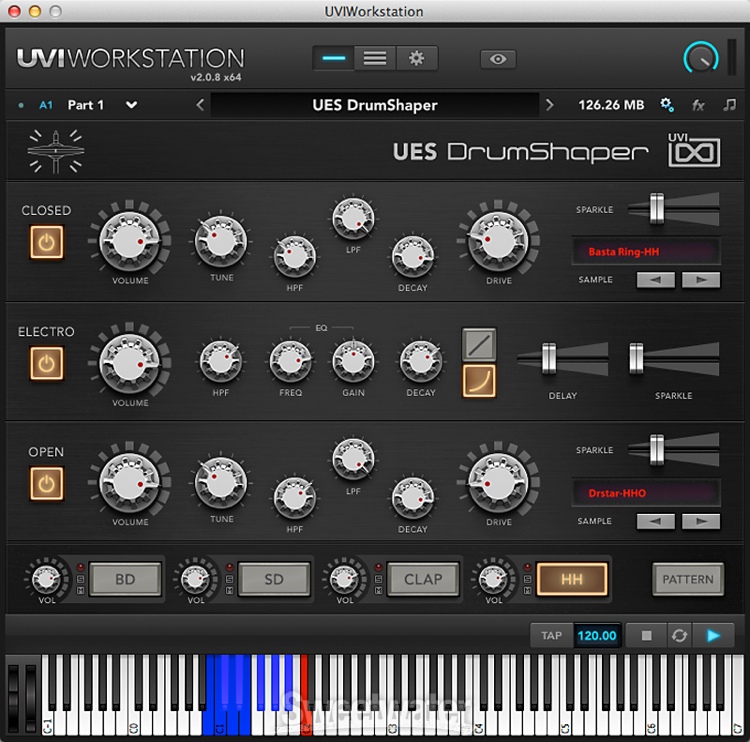
Task: Click the OPEN section SPARKLE slider handle
Action: 657,450
